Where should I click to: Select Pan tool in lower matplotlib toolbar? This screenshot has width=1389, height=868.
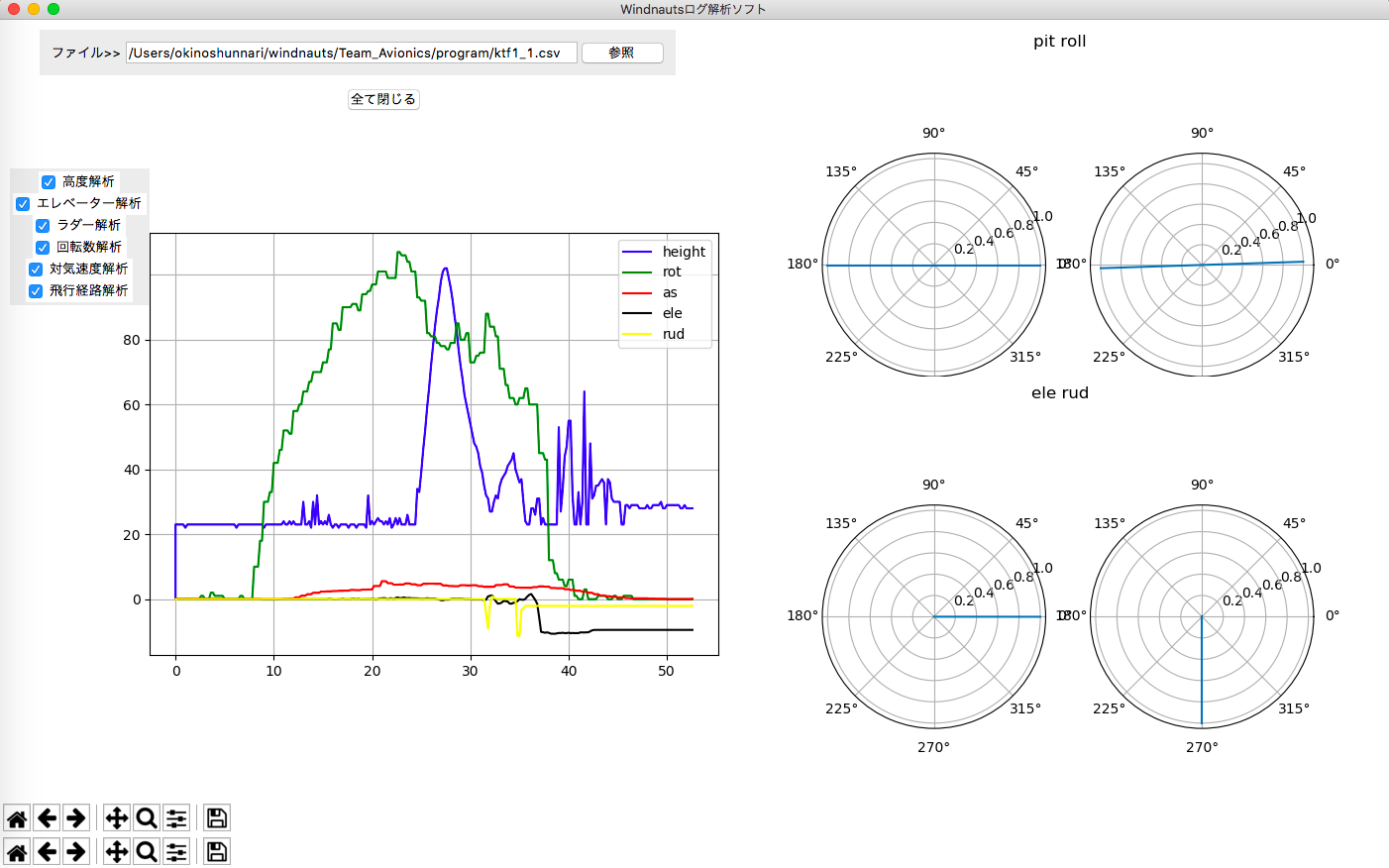[x=117, y=851]
